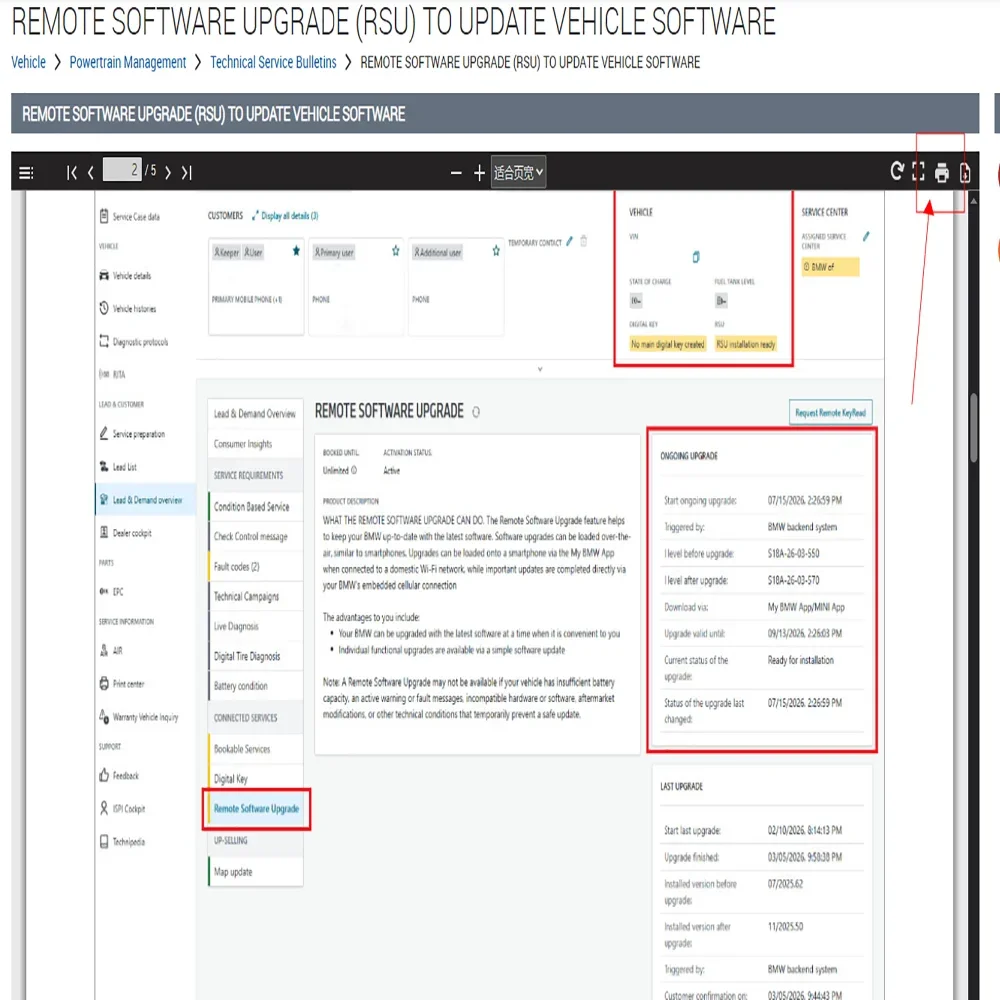Toggle the PDF viewer sidebar menu icon

click(x=26, y=172)
